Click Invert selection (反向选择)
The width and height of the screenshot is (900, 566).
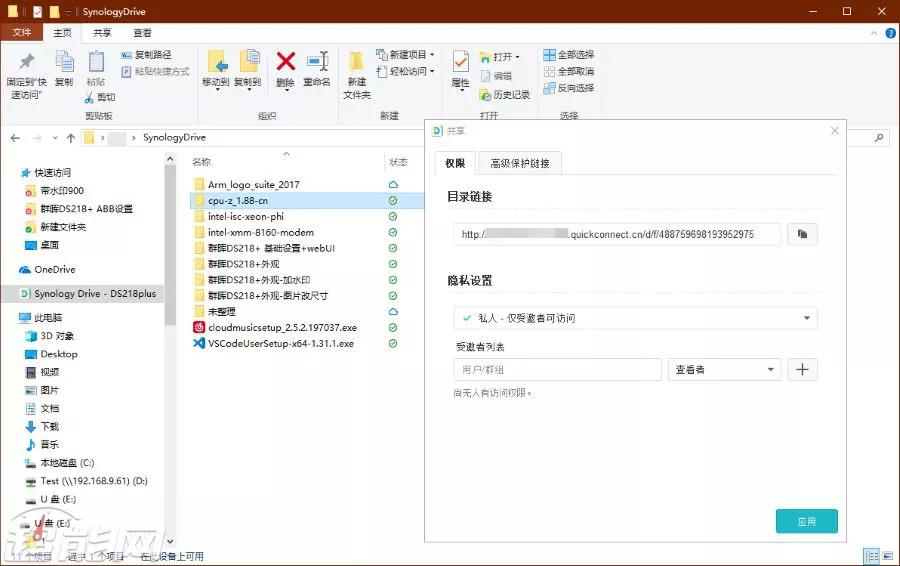(x=569, y=88)
